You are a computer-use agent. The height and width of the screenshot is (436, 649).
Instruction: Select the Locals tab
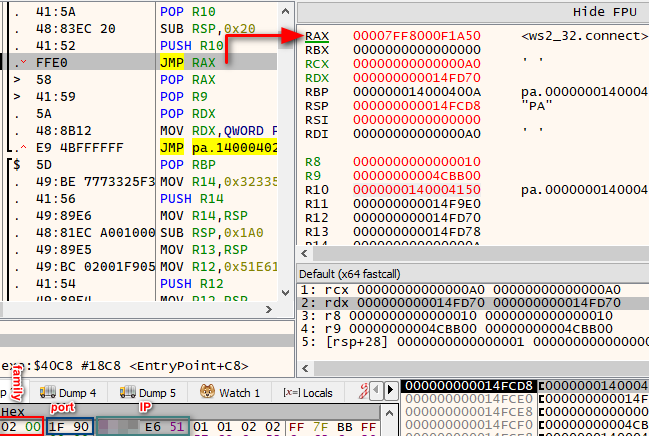[308, 393]
